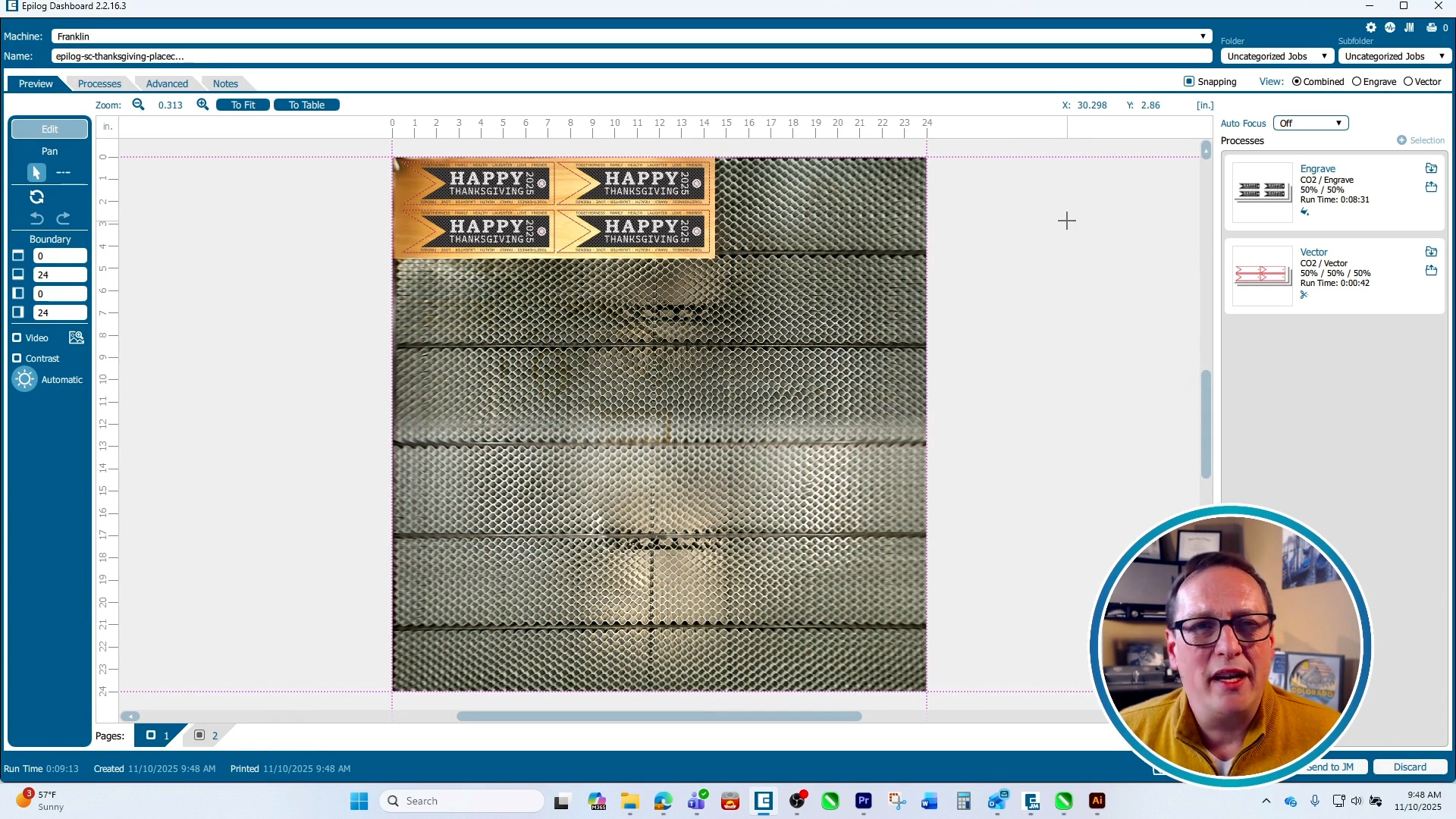
Task: Click the settings gear icon near Folder
Action: click(1372, 27)
